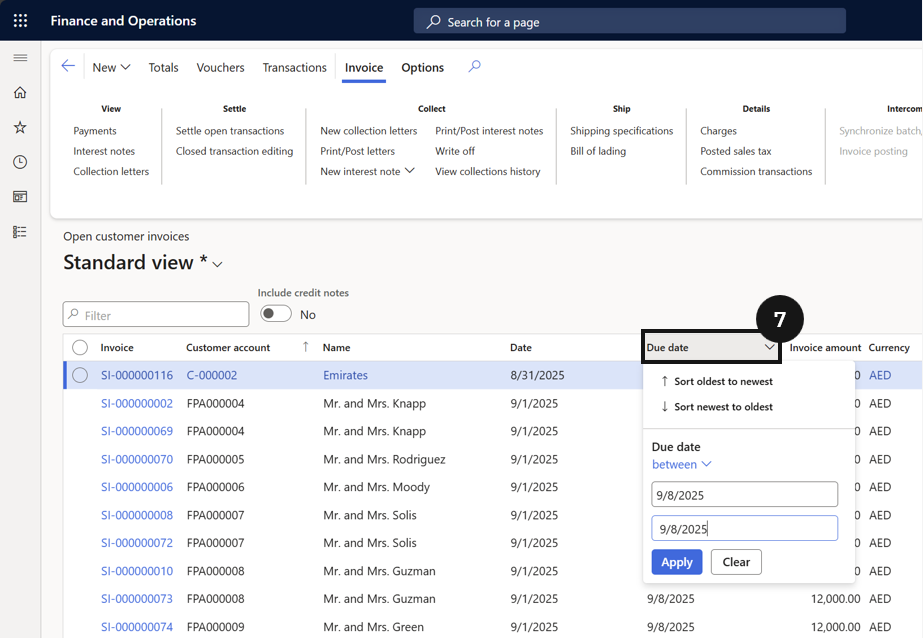Open invoice SI-000000069 link

click(137, 431)
